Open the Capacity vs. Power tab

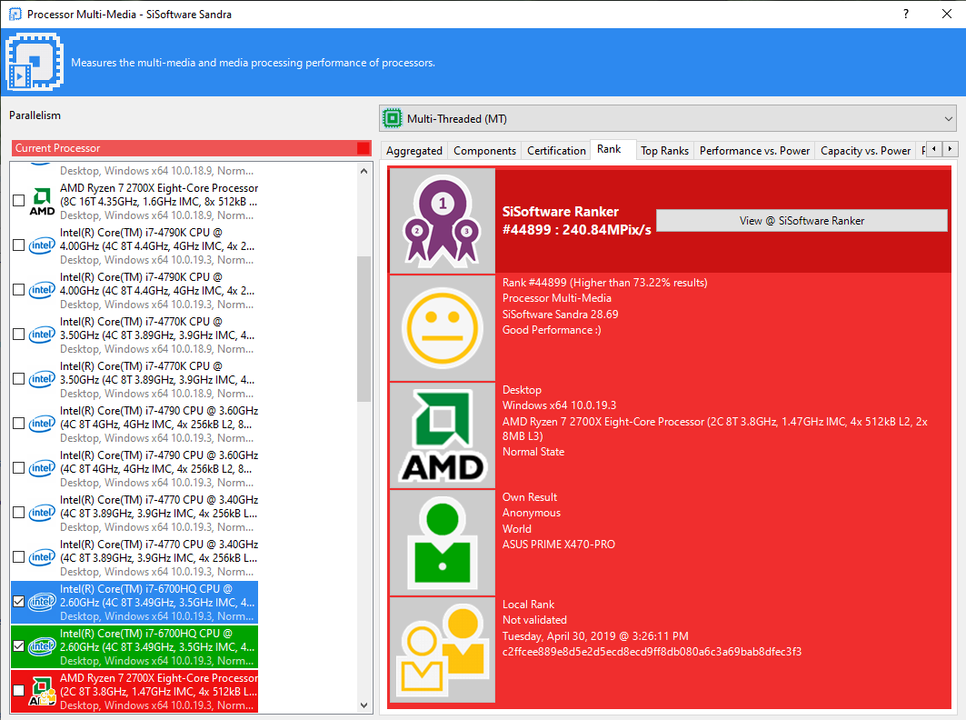coord(866,151)
